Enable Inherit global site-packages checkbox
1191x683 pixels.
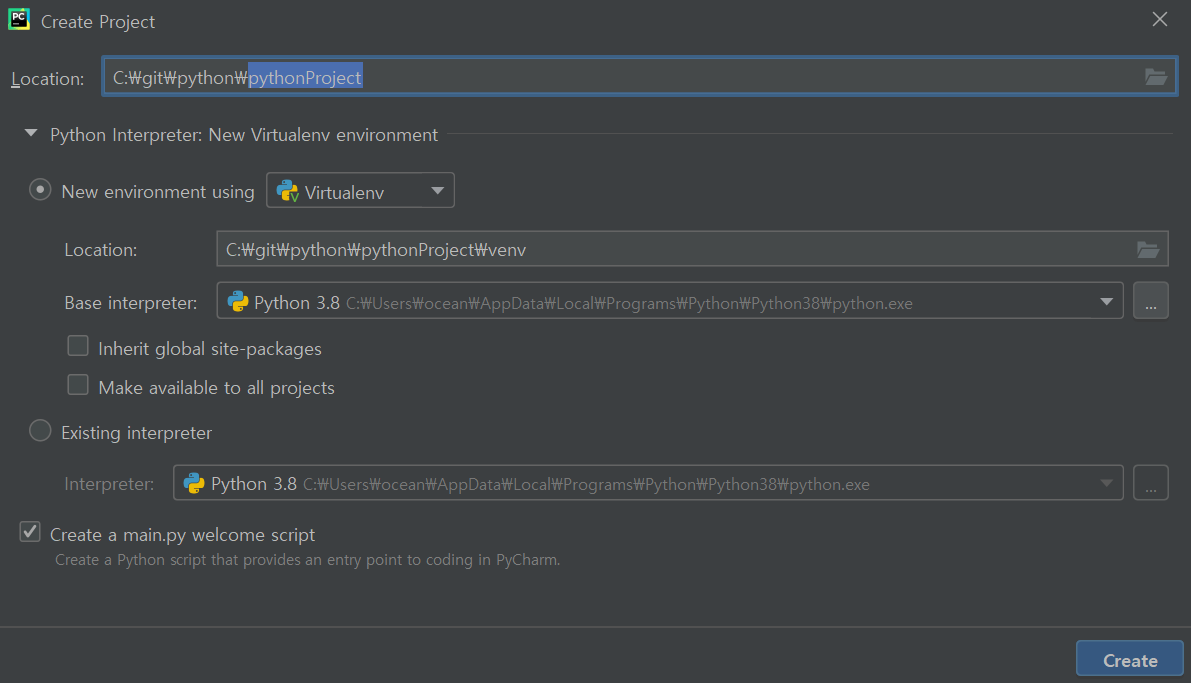[77, 346]
